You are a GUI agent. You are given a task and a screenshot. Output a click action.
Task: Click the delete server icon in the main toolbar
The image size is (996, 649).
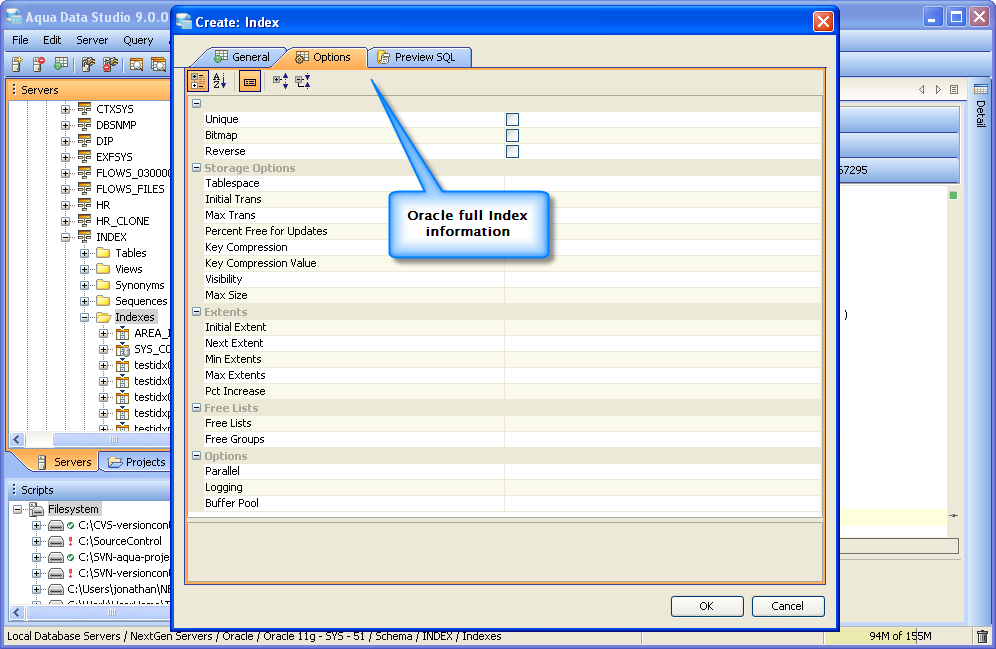coord(39,64)
